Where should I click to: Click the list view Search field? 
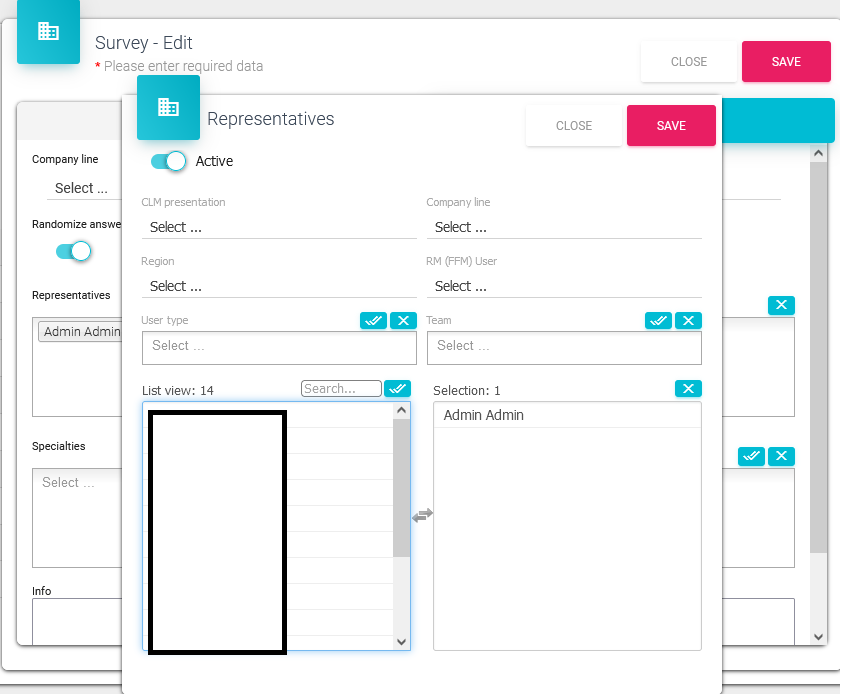point(340,389)
